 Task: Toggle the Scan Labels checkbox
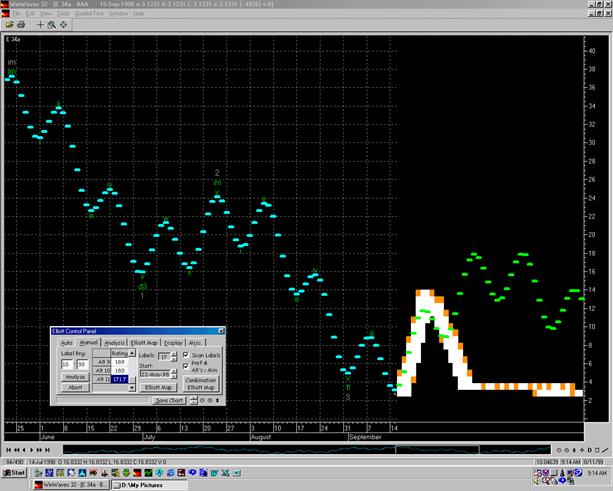185,355
